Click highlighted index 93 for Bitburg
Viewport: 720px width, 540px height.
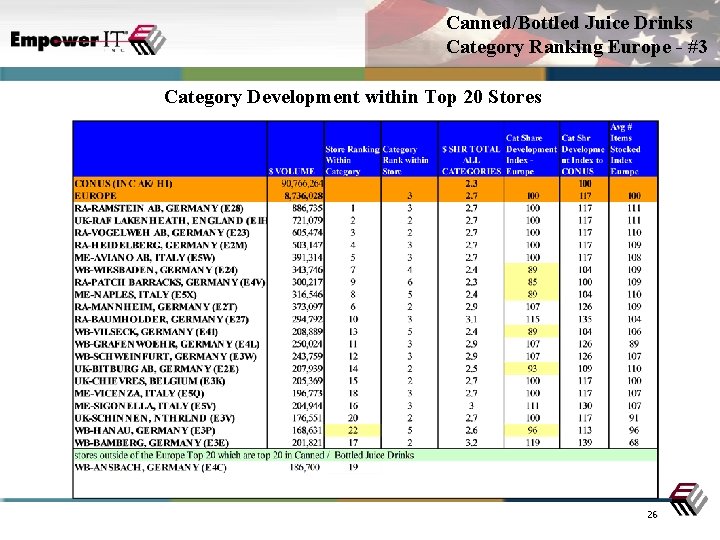click(532, 369)
